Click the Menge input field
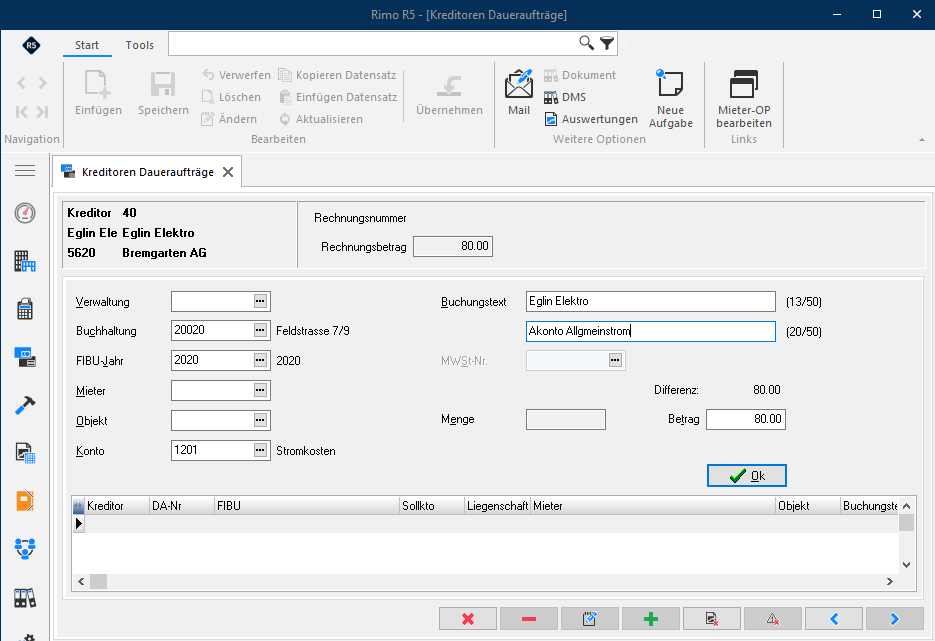The width and height of the screenshot is (935, 641). tap(566, 419)
